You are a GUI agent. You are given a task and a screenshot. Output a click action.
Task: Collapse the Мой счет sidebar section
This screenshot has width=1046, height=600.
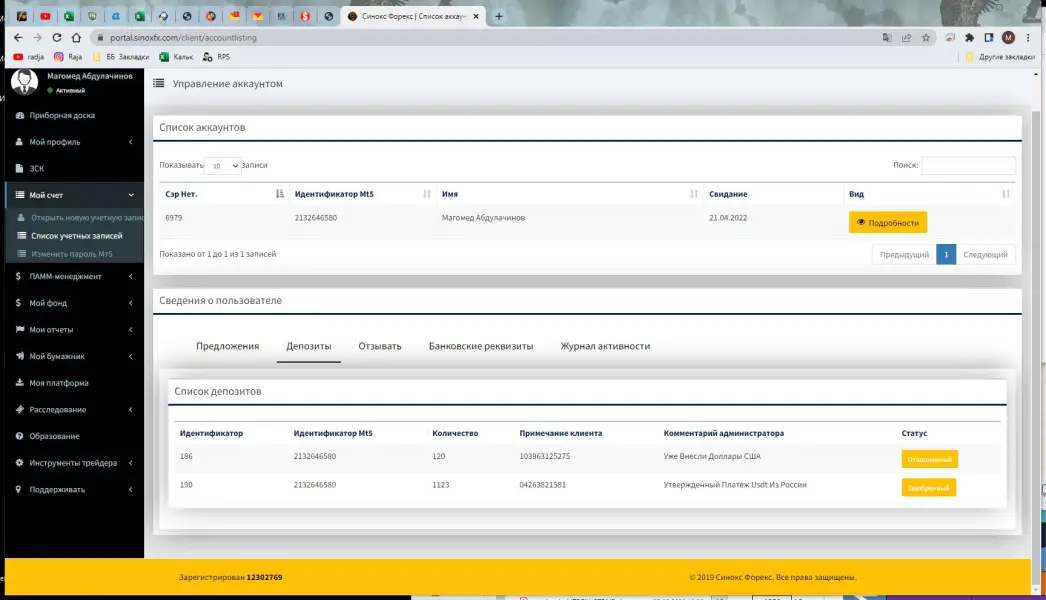point(72,195)
